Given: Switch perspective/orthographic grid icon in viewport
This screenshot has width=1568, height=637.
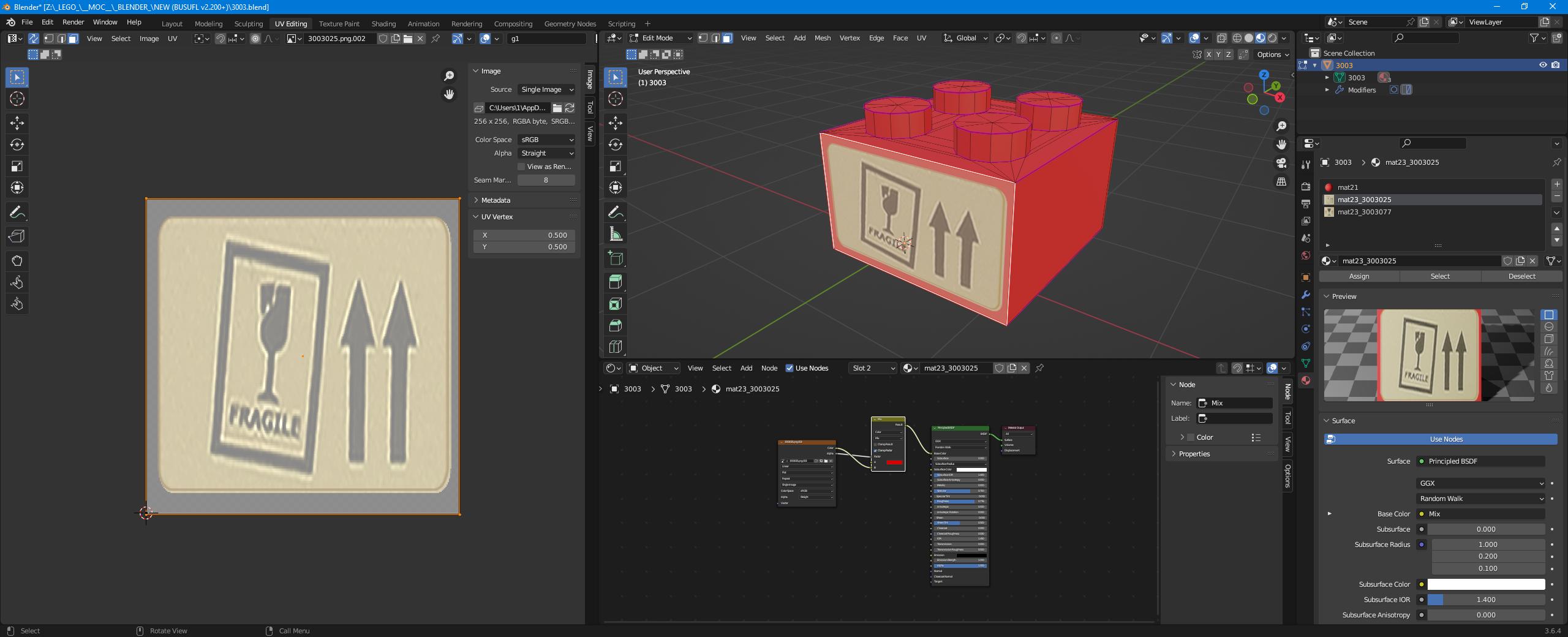Looking at the screenshot, I should pyautogui.click(x=1281, y=181).
